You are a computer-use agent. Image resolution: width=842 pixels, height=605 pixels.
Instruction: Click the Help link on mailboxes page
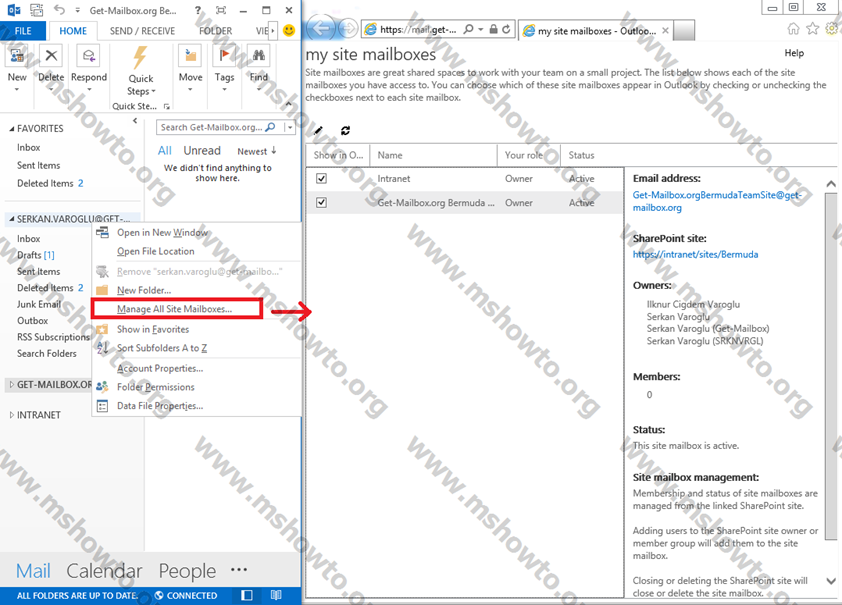(794, 53)
